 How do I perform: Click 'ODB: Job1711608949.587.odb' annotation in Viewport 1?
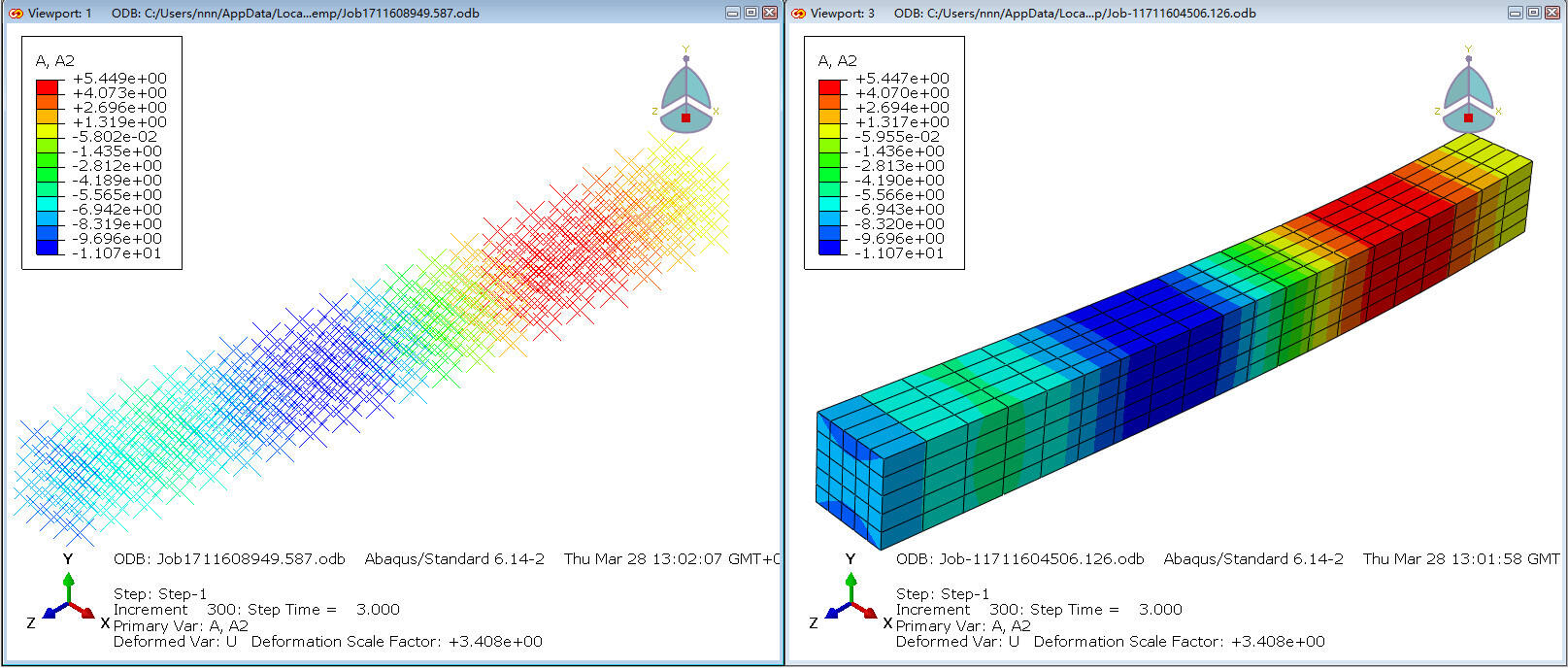pos(229,559)
